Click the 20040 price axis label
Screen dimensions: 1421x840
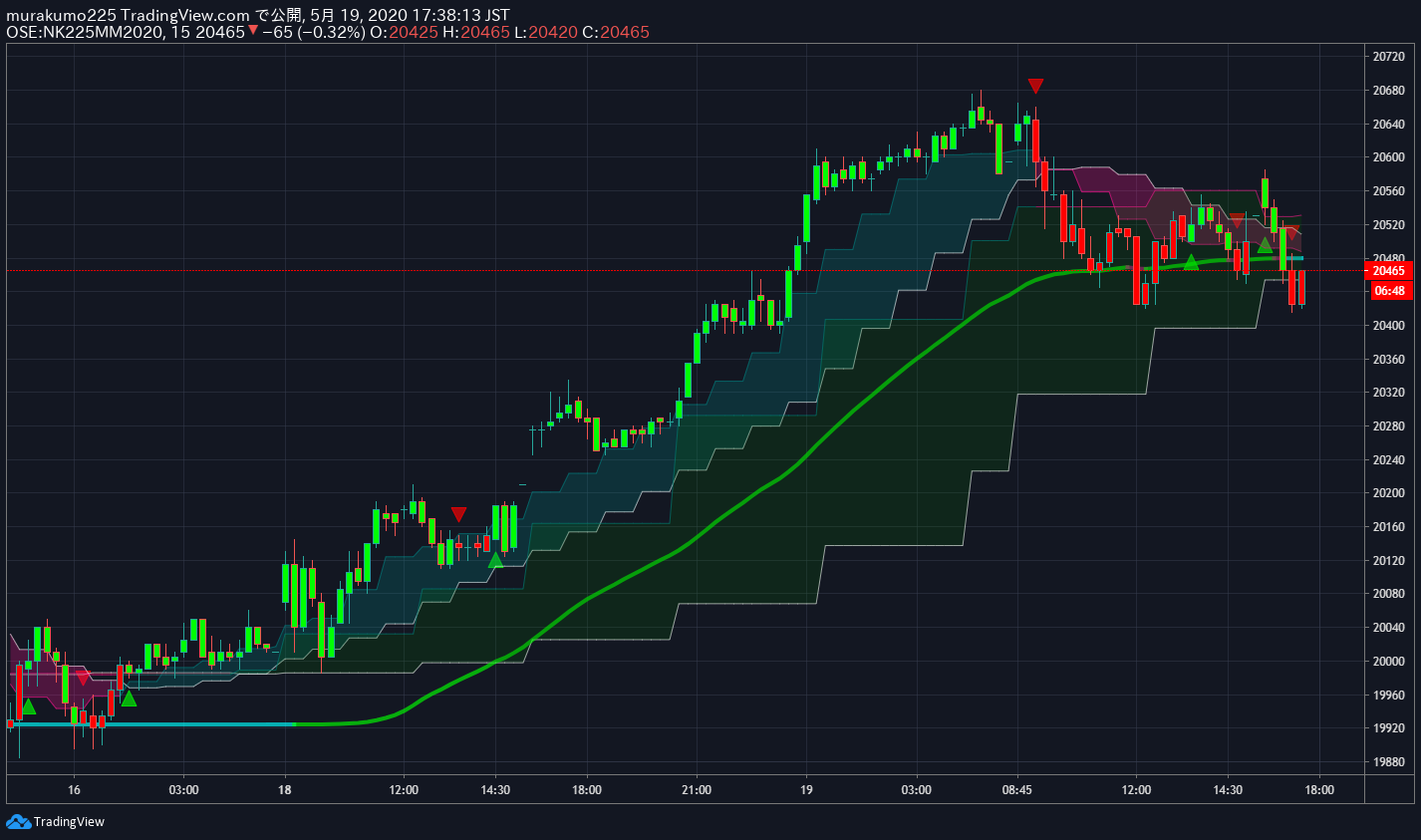click(1389, 628)
